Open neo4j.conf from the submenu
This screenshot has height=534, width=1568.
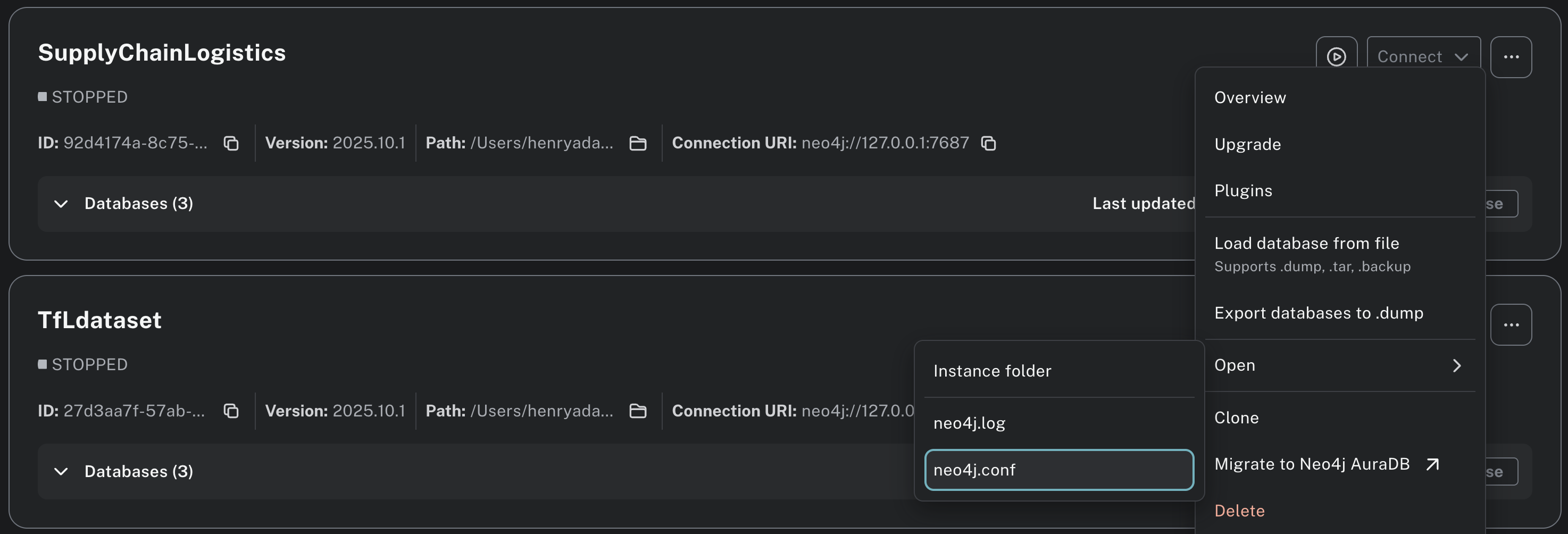click(x=975, y=470)
